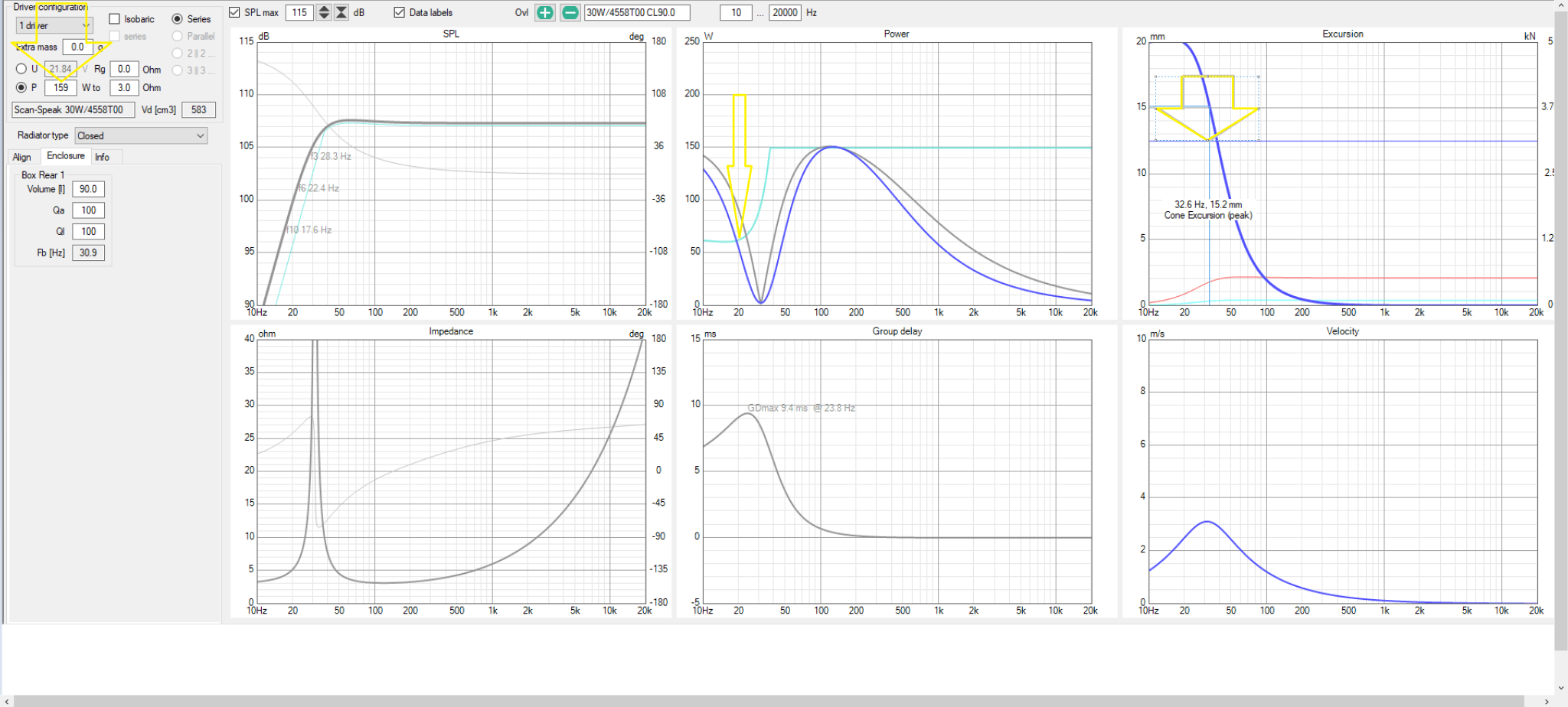Click the horizontal scrollbar left arrow
This screenshot has height=707, width=1568.
click(x=7, y=701)
